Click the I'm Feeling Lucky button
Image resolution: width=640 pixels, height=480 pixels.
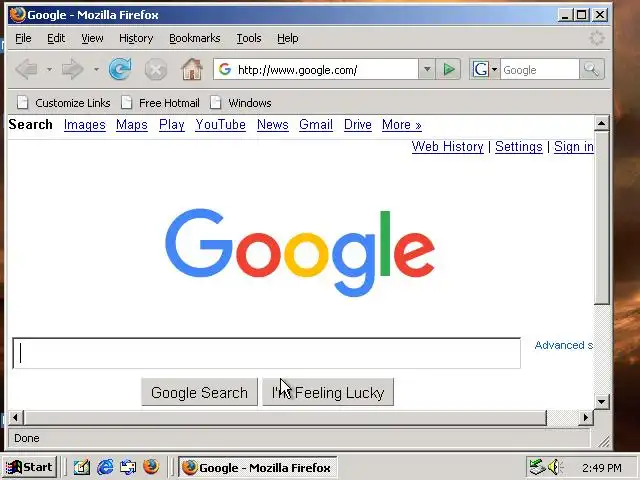[328, 392]
